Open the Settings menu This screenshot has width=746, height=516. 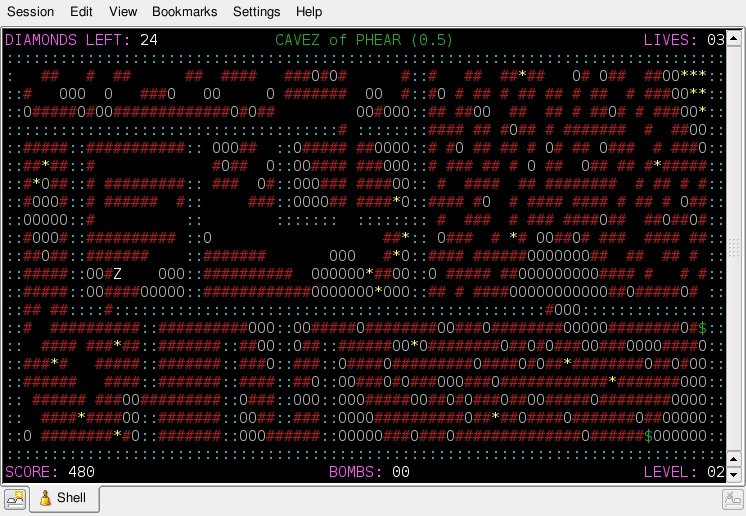click(x=257, y=12)
